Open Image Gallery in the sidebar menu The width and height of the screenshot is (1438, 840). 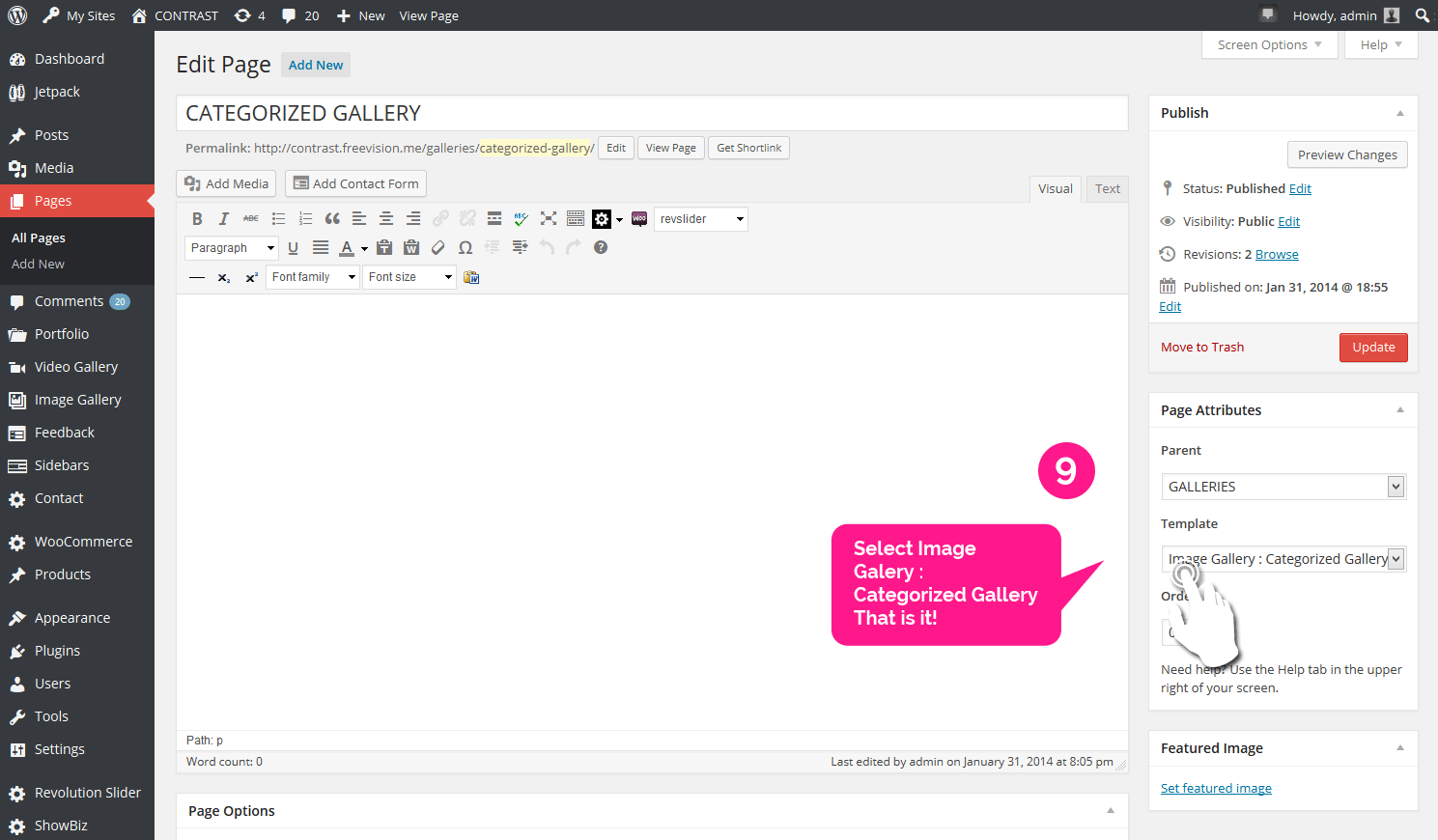[77, 400]
